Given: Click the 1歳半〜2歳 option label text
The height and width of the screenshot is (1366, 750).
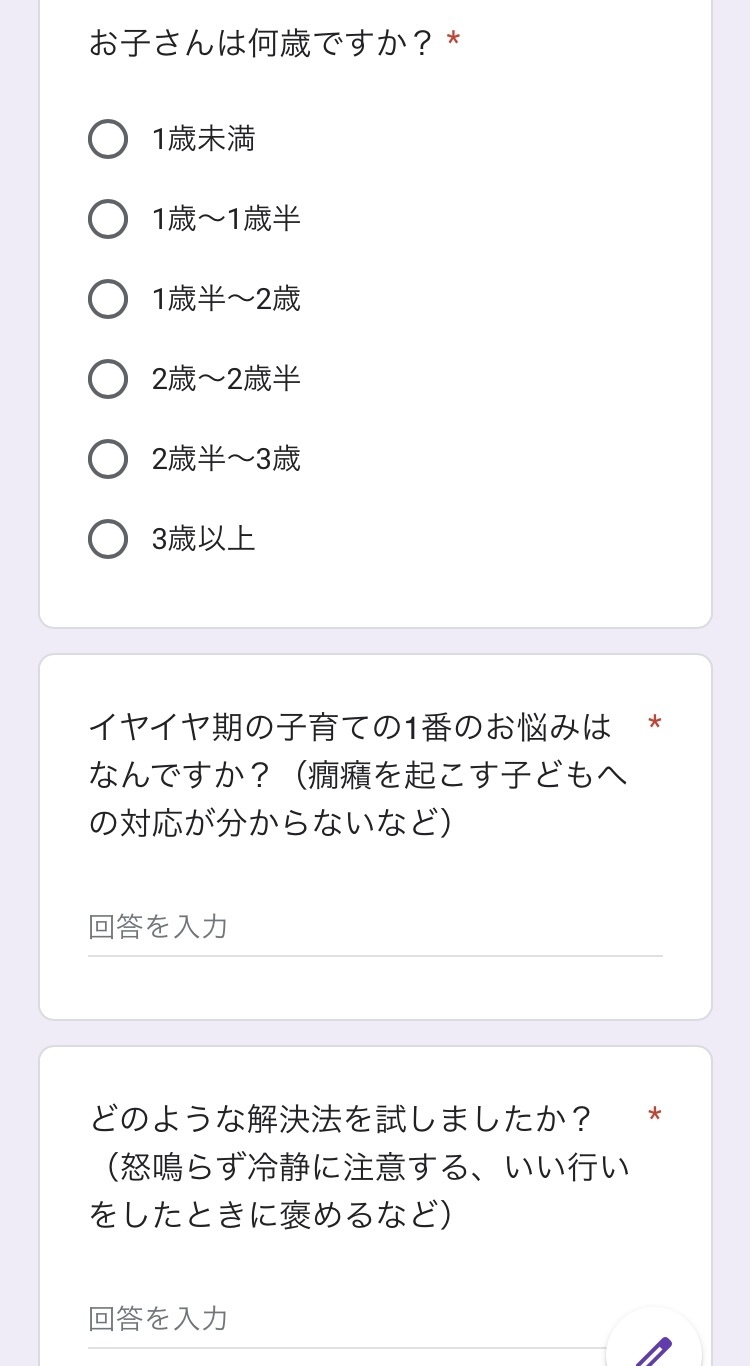Looking at the screenshot, I should 226,299.
